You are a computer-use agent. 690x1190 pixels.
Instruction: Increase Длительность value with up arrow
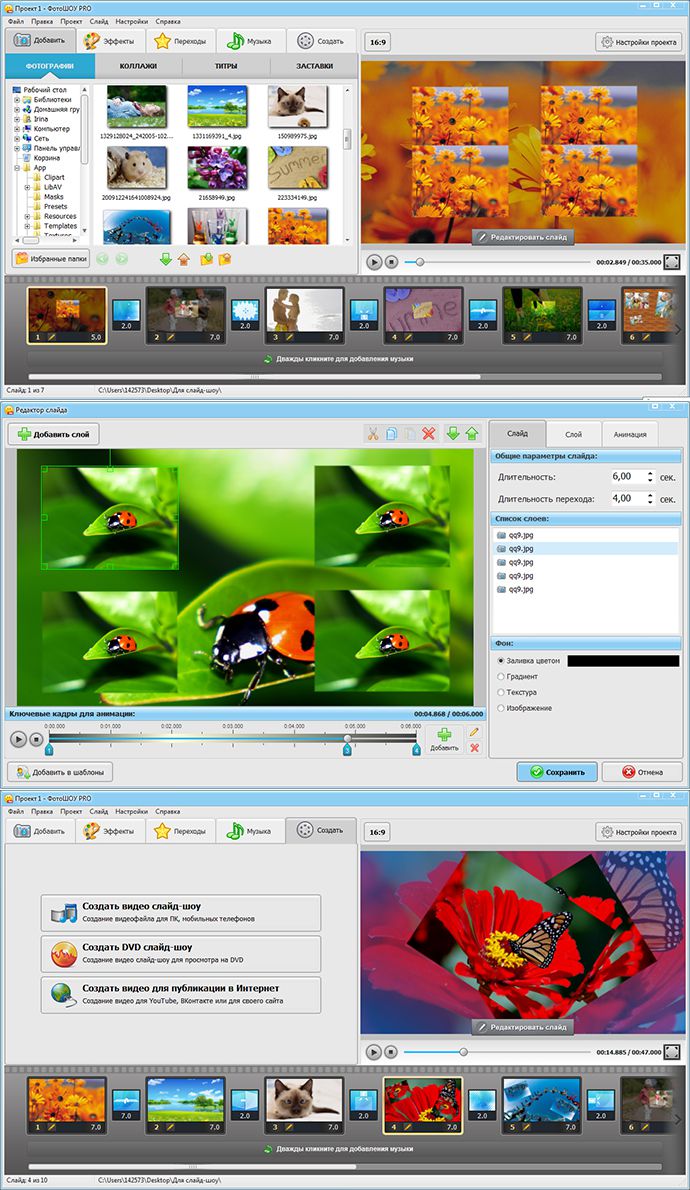coord(650,473)
